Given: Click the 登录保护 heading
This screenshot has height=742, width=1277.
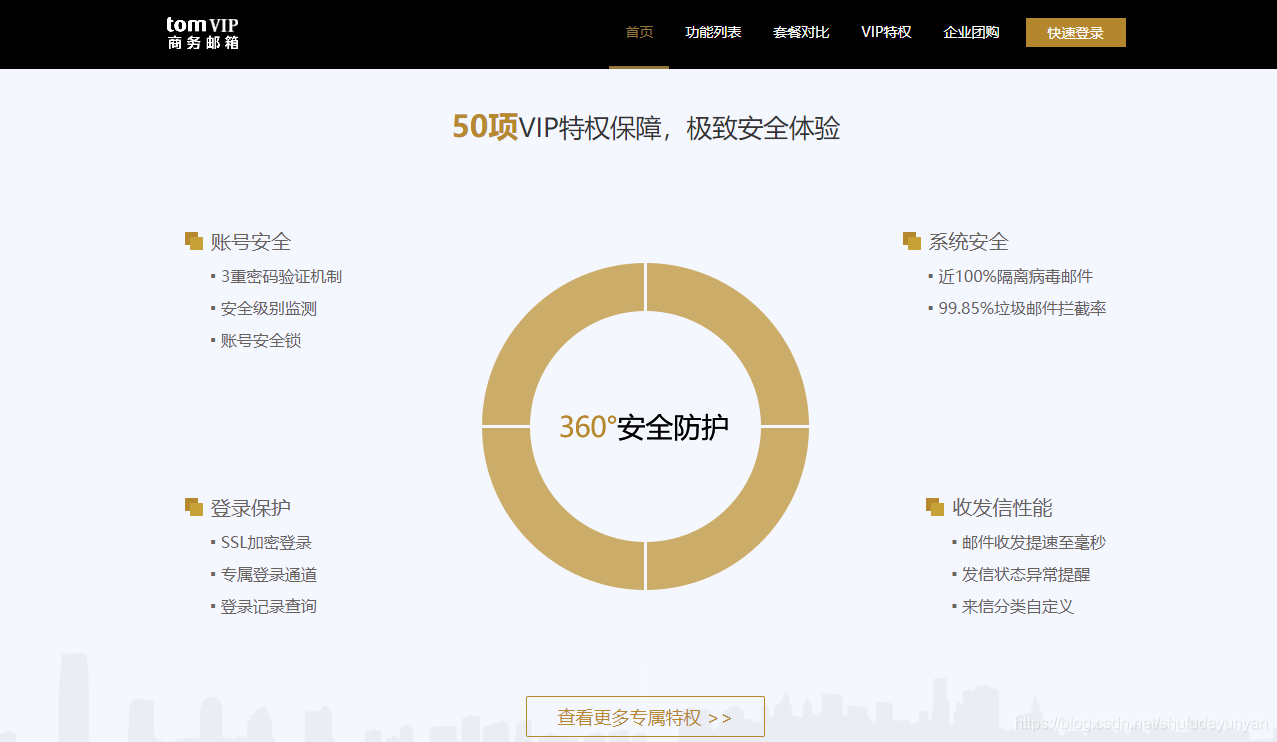Looking at the screenshot, I should (251, 508).
